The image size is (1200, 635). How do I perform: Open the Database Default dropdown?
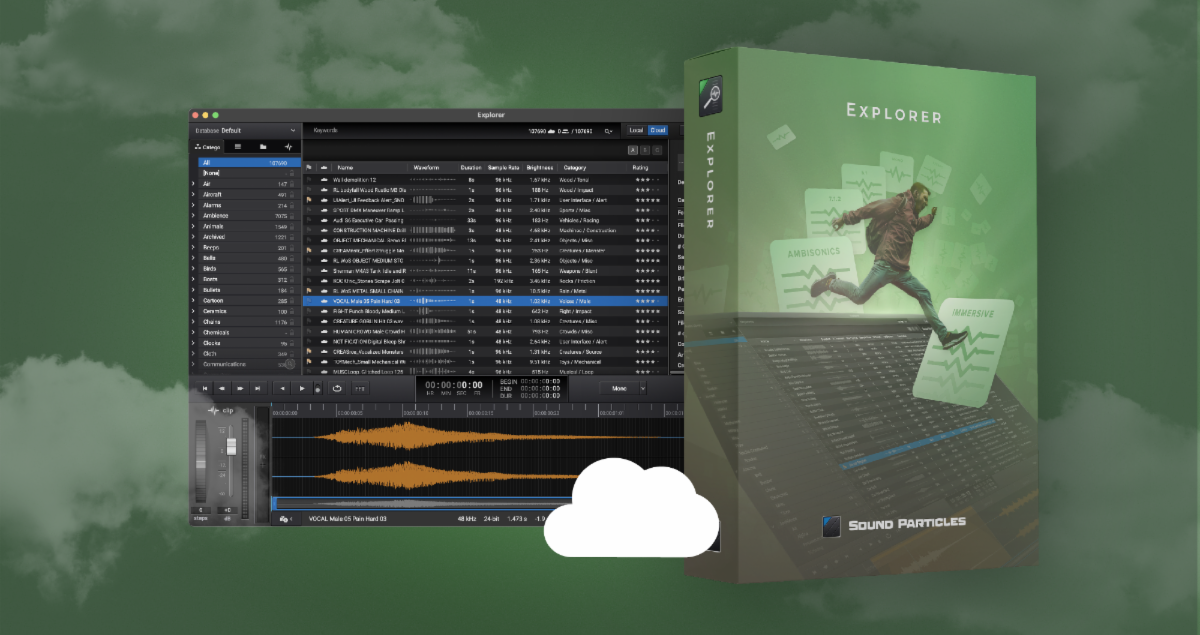click(x=246, y=130)
